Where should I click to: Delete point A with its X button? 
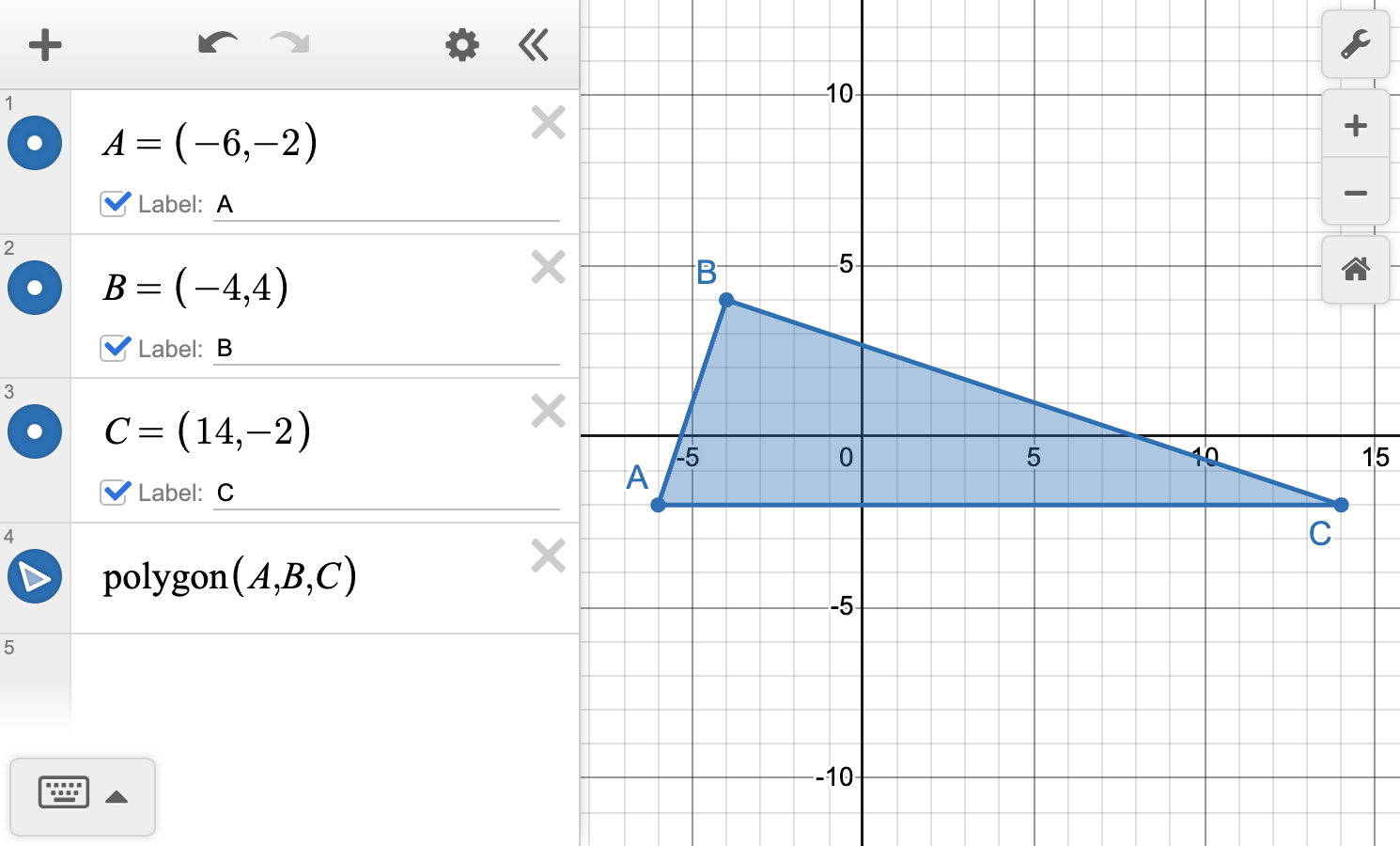(547, 122)
